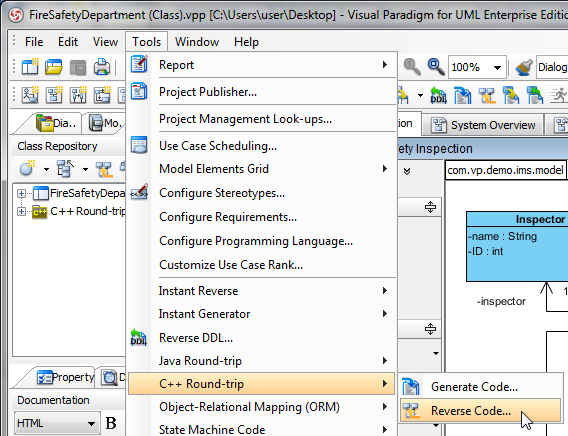Click the com.vp.demo.ims.model package field
This screenshot has height=436, width=568.
pos(505,170)
